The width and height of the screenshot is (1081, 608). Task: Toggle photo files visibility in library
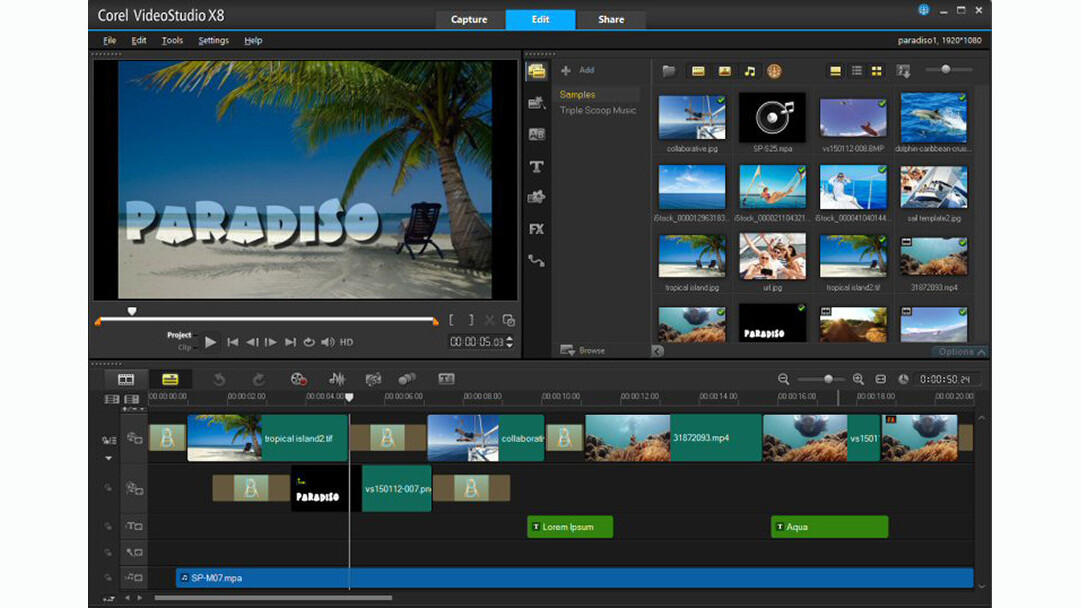724,71
